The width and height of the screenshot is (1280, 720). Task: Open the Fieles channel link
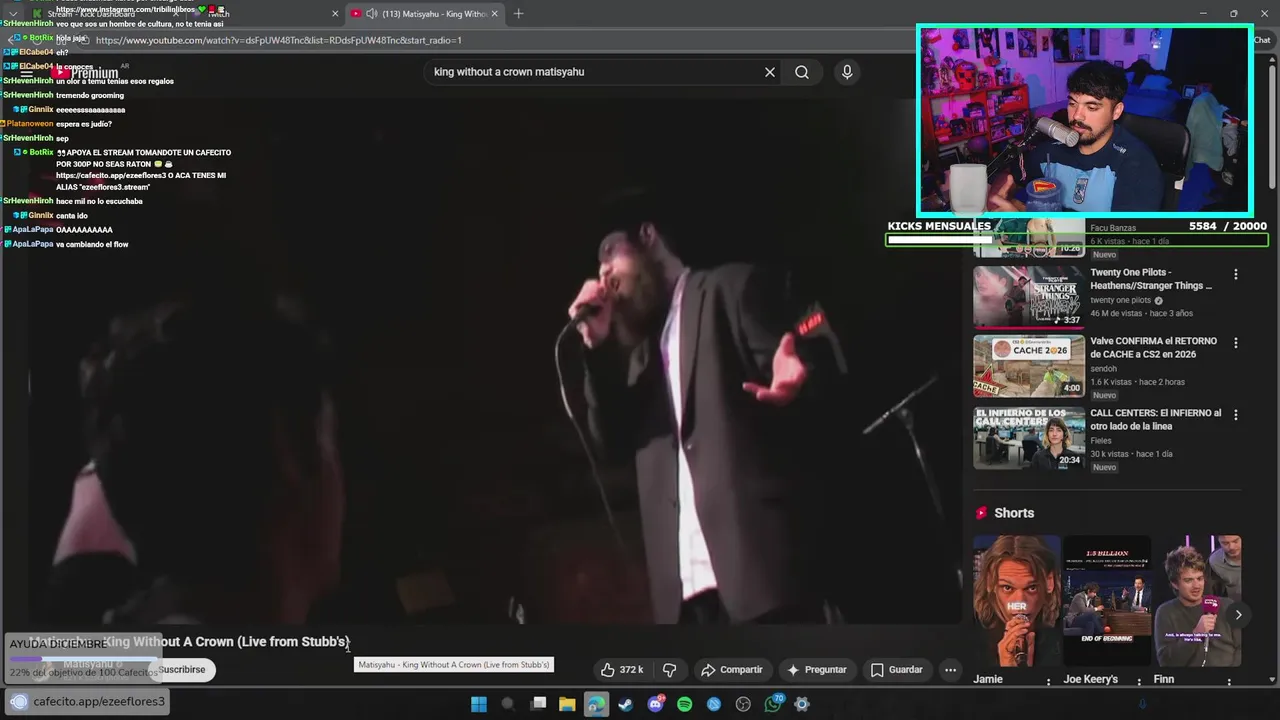point(1101,441)
